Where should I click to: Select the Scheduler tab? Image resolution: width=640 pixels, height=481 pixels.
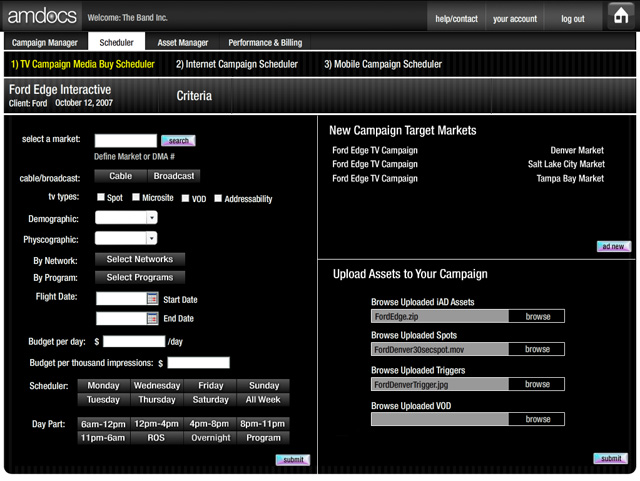[116, 42]
